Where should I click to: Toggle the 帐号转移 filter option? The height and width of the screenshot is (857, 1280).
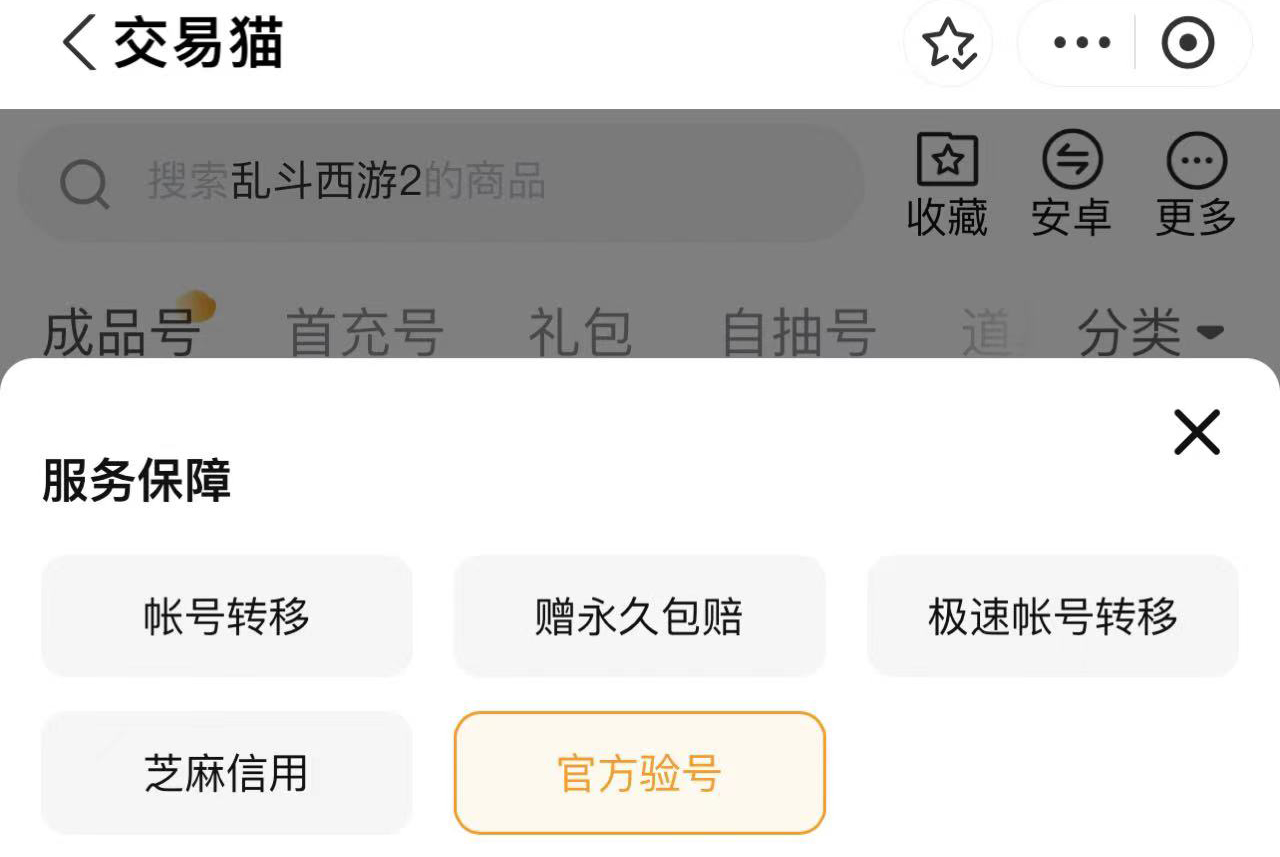[227, 616]
